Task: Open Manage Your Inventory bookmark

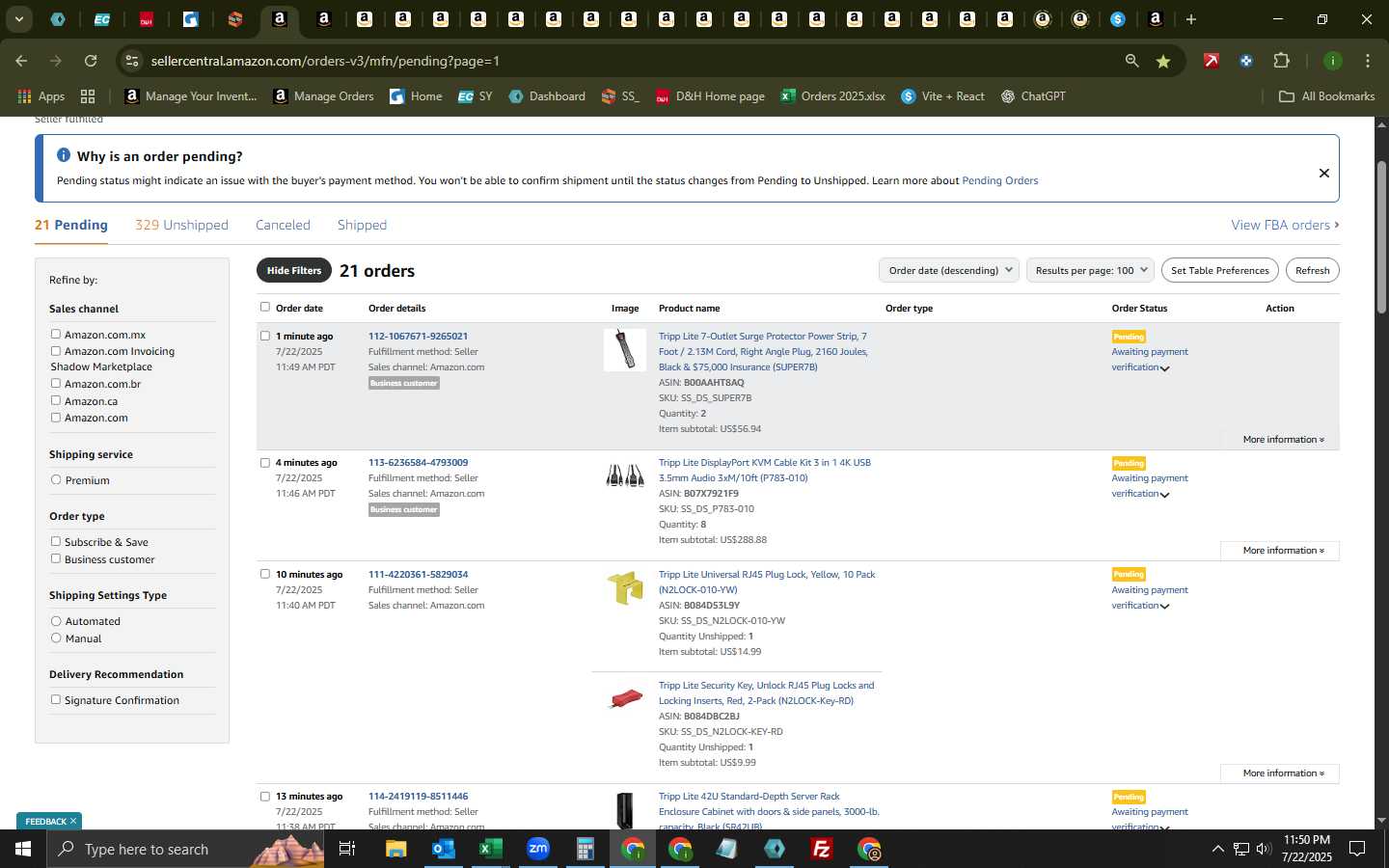Action: click(x=191, y=96)
